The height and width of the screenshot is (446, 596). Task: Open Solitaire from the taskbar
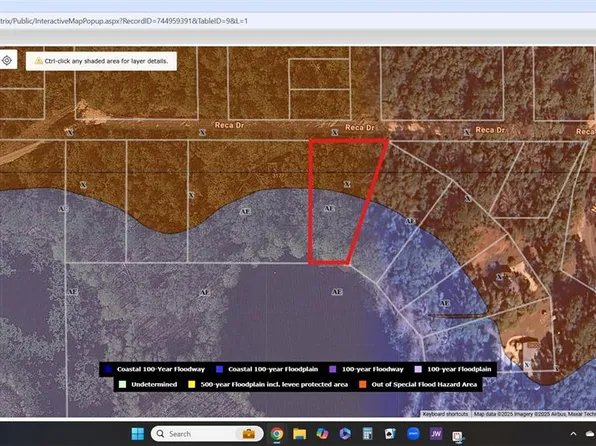[390, 433]
